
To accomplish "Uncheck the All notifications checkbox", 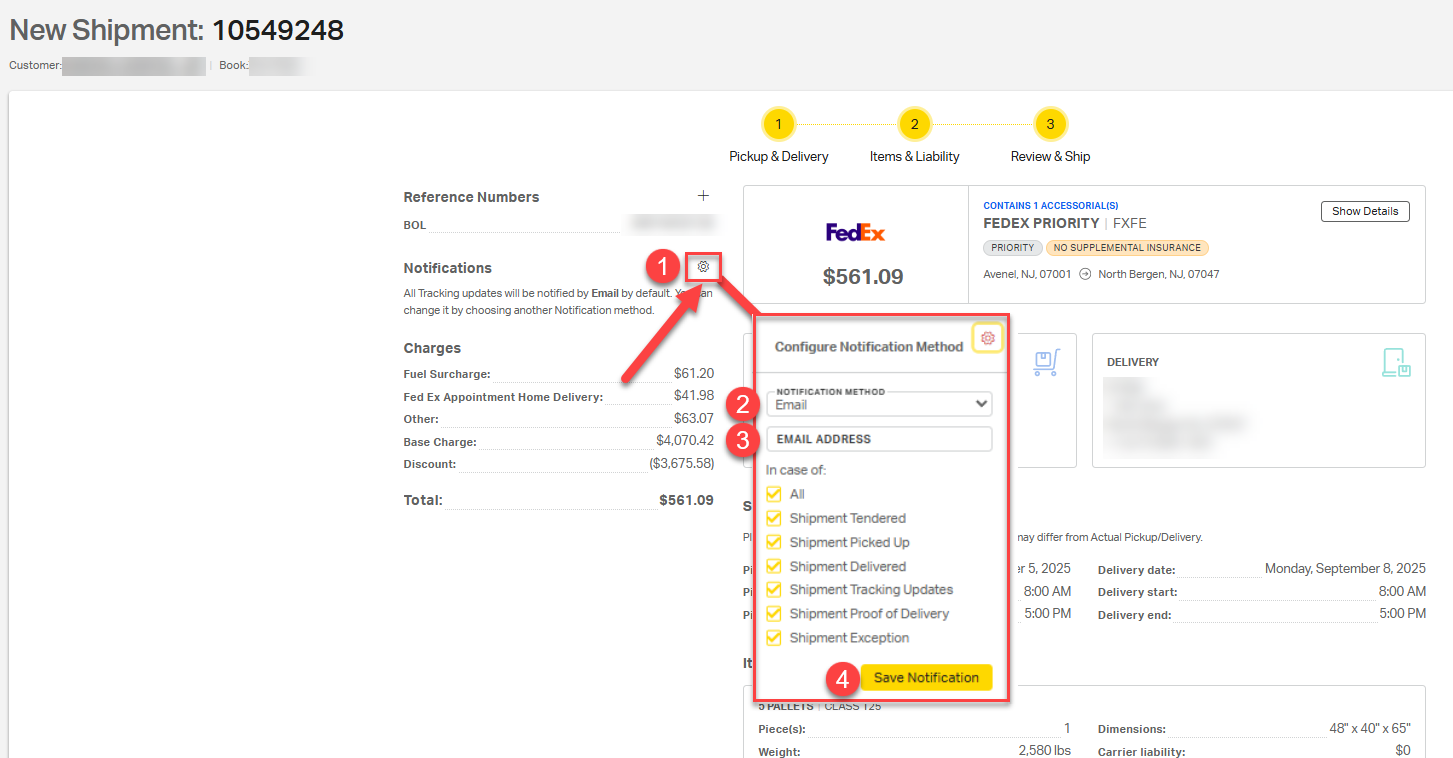I will coord(773,493).
